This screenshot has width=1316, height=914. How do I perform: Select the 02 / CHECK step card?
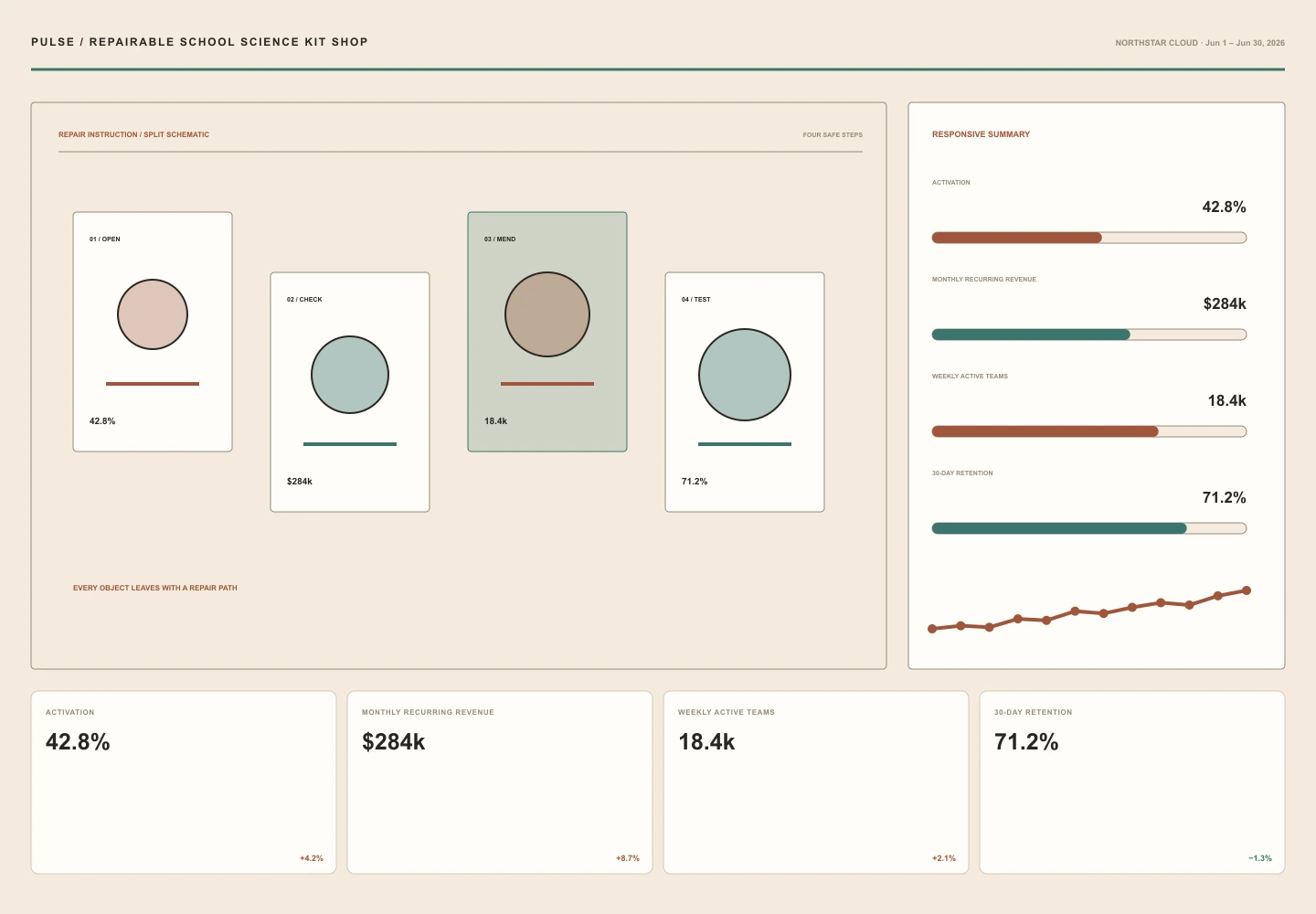[350, 392]
